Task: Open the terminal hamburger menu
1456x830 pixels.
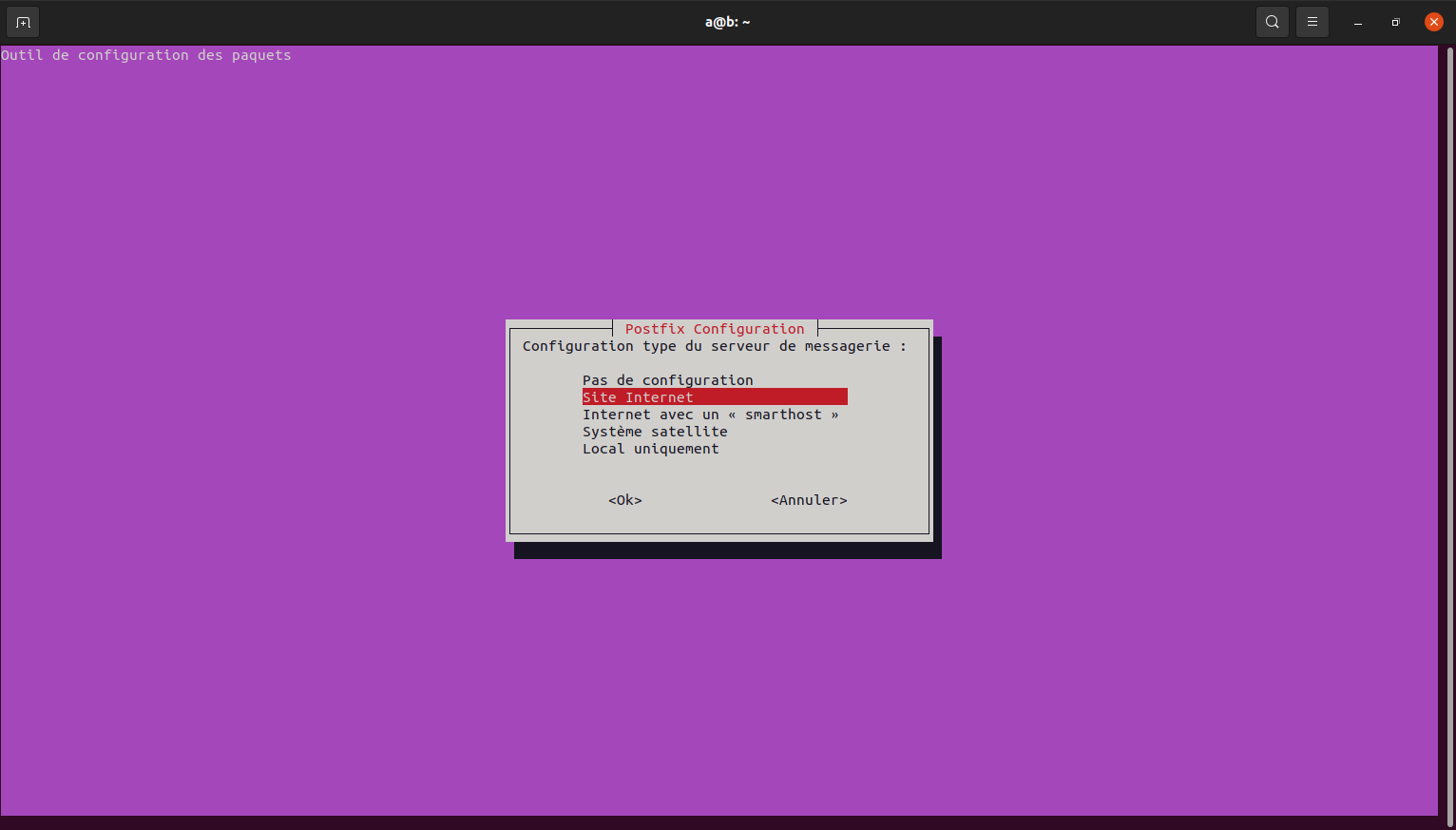Action: click(x=1312, y=22)
